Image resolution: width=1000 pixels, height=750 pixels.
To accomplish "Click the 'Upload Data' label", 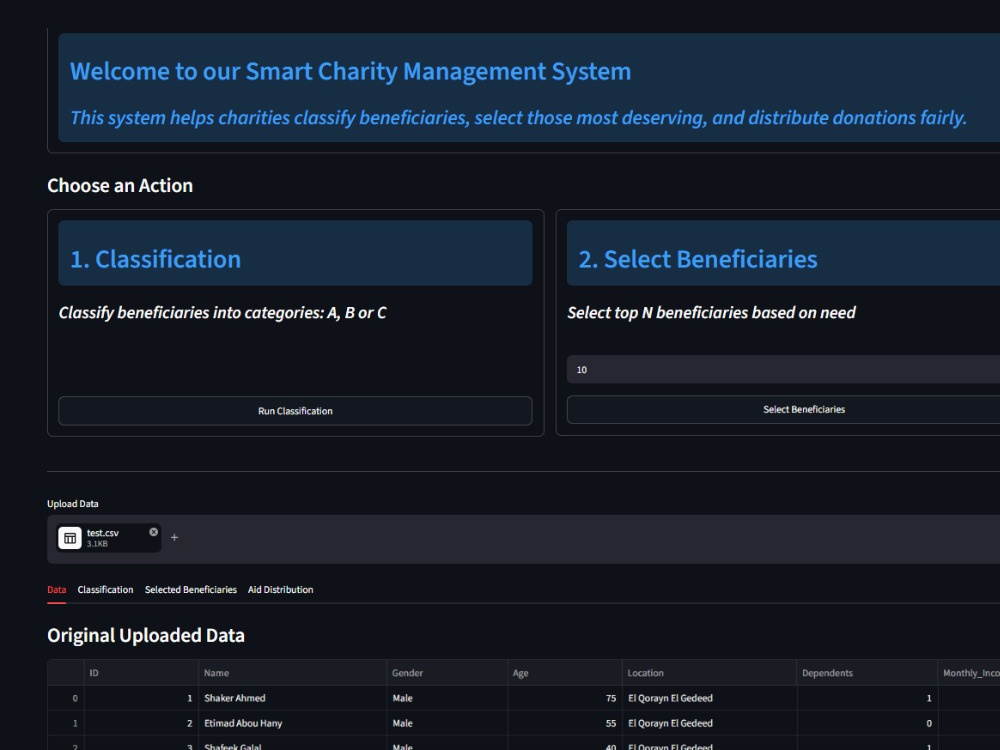I will click(x=73, y=504).
